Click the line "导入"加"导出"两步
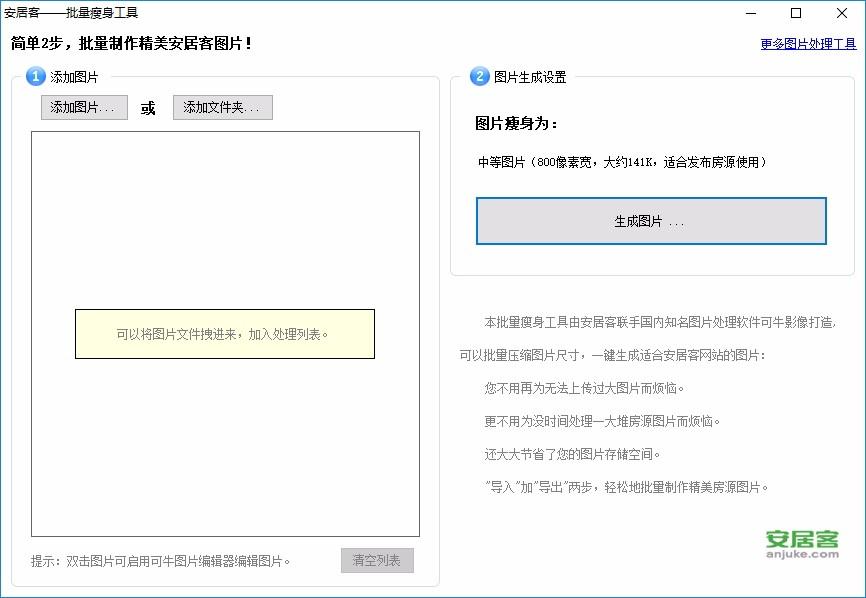The width and height of the screenshot is (866, 598). tap(626, 487)
